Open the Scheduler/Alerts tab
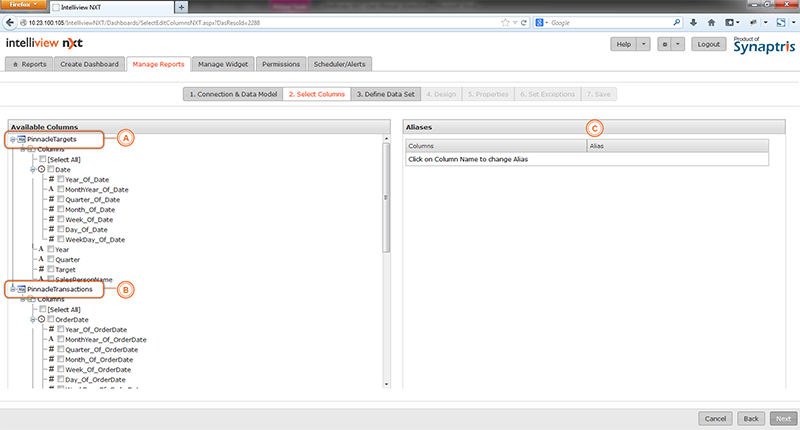The height and width of the screenshot is (430, 800). click(340, 64)
